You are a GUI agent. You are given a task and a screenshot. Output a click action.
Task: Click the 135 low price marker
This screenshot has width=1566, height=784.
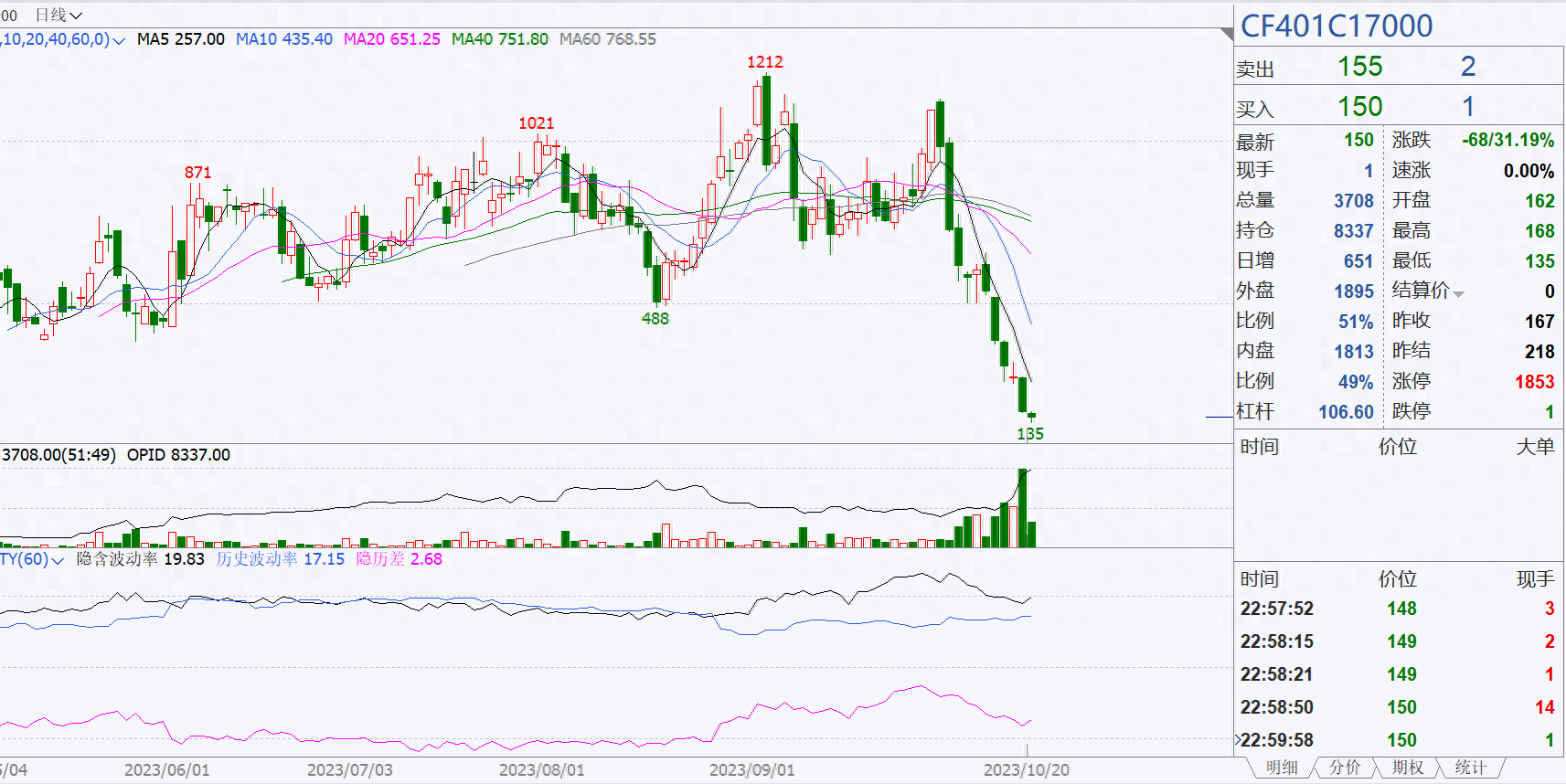pyautogui.click(x=1030, y=434)
